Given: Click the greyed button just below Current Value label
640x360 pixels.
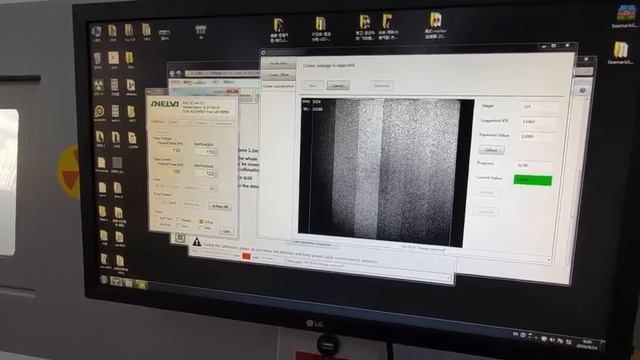Looking at the screenshot, I should point(487,192).
